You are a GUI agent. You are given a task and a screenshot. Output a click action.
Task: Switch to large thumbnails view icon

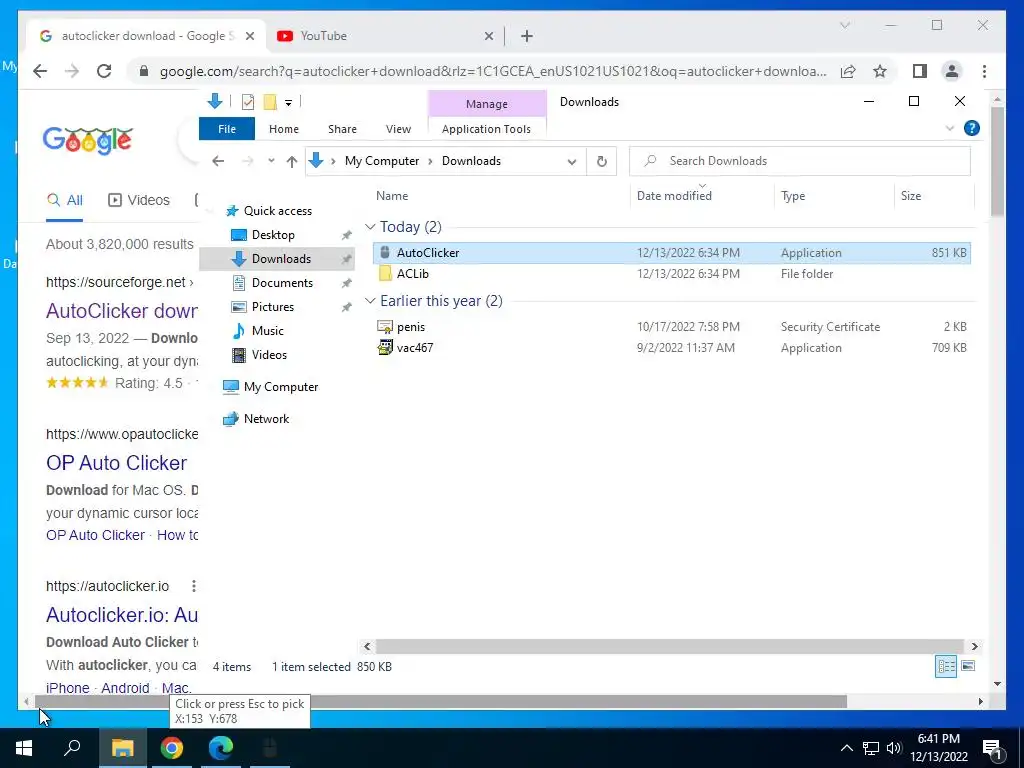(968, 666)
